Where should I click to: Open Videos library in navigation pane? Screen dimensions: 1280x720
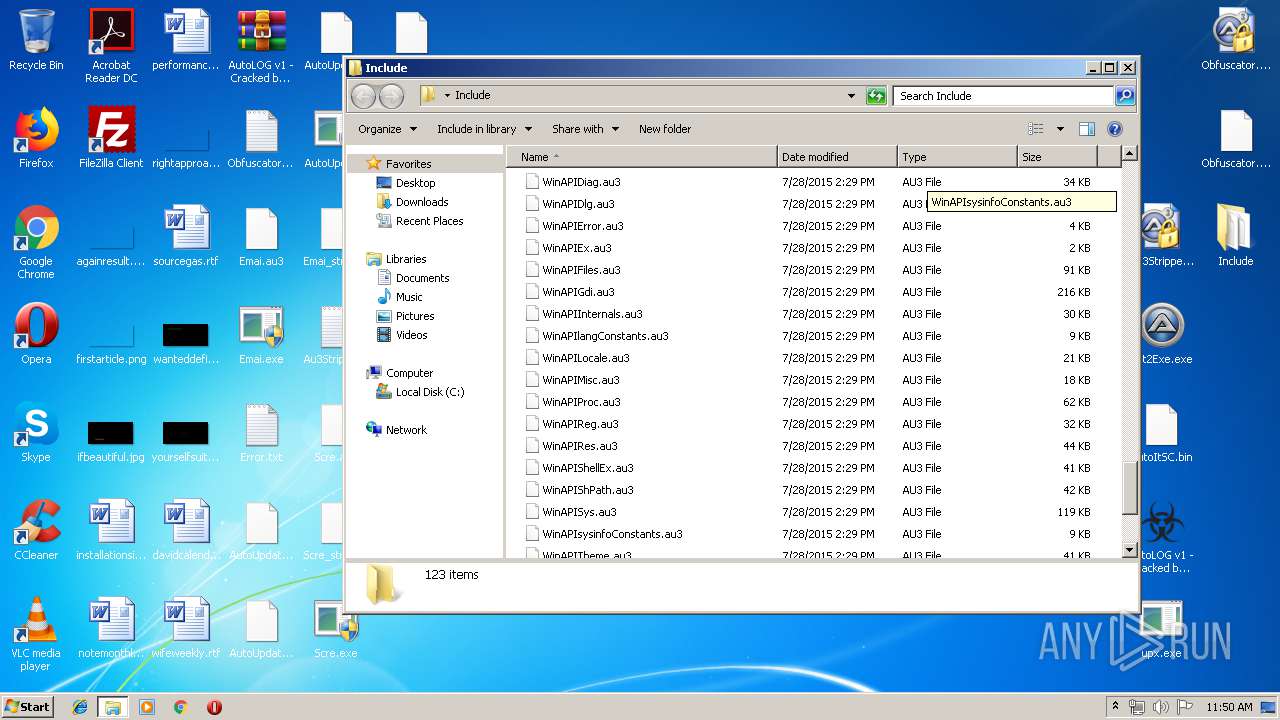pyautogui.click(x=411, y=335)
